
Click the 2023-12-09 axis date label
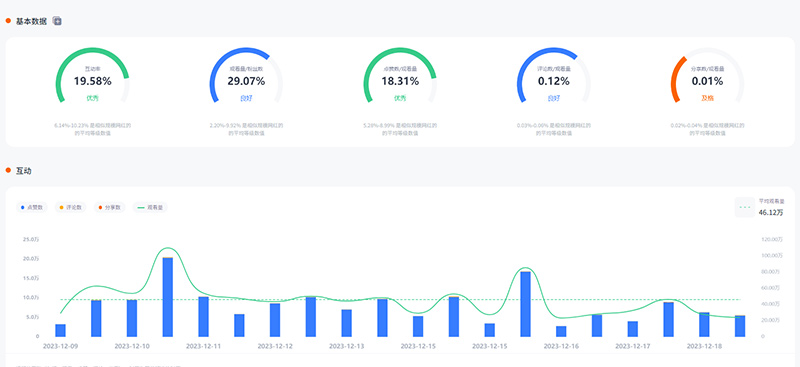coord(60,346)
